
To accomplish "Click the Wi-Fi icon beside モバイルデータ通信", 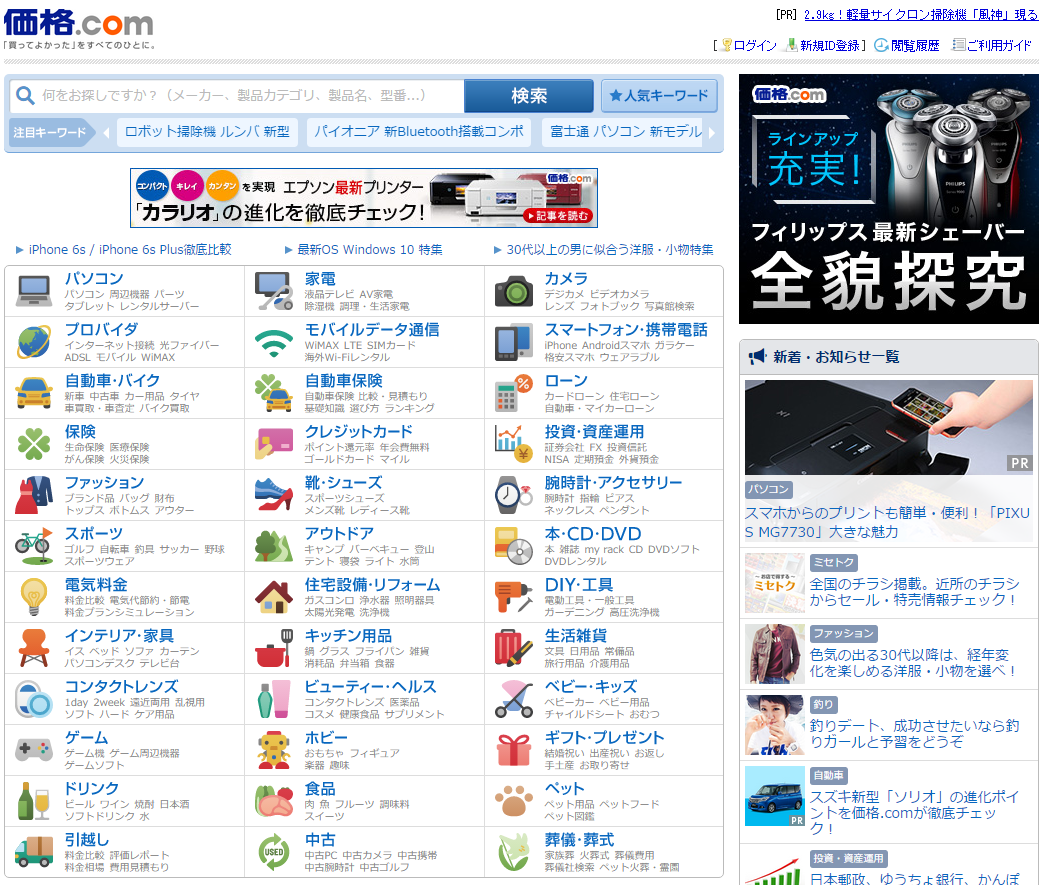I will point(274,342).
